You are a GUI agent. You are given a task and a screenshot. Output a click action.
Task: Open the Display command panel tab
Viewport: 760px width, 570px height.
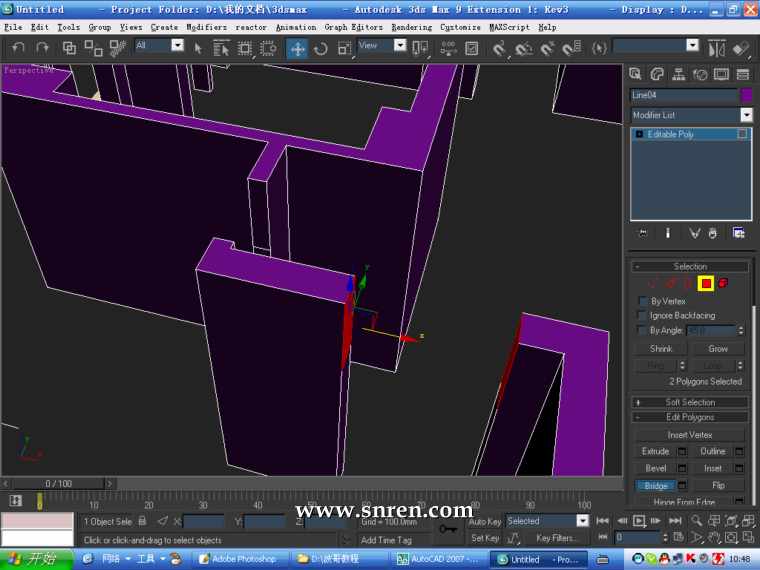721,74
